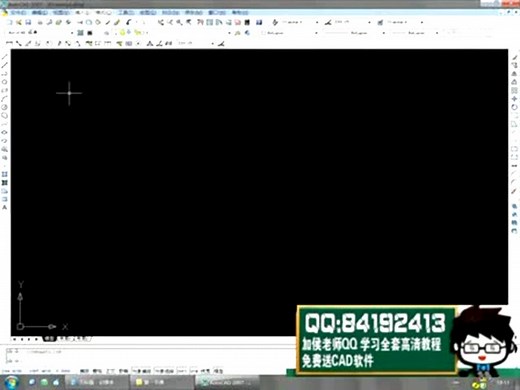Image resolution: width=520 pixels, height=390 pixels.
Task: Select the Copy tool in Modify toolbar
Action: coord(515,65)
